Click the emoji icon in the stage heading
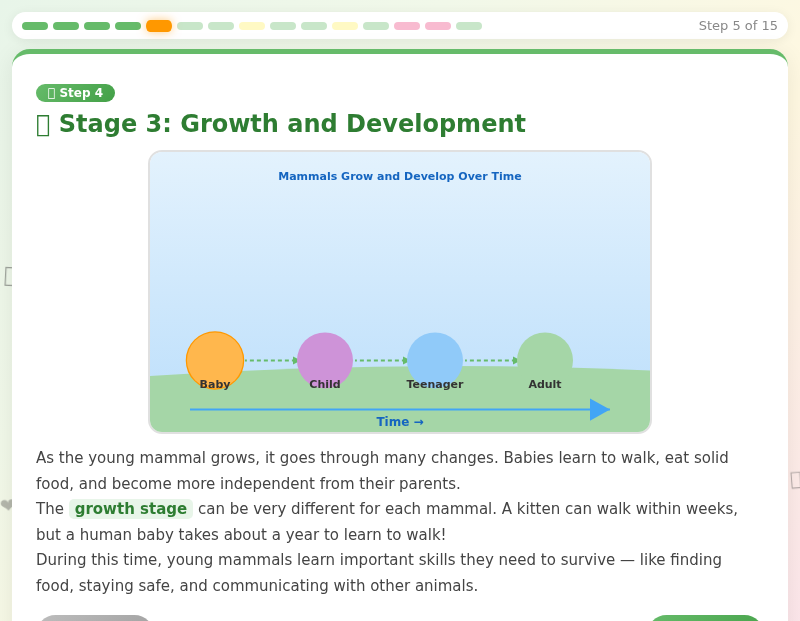This screenshot has width=800, height=621. coord(44,123)
